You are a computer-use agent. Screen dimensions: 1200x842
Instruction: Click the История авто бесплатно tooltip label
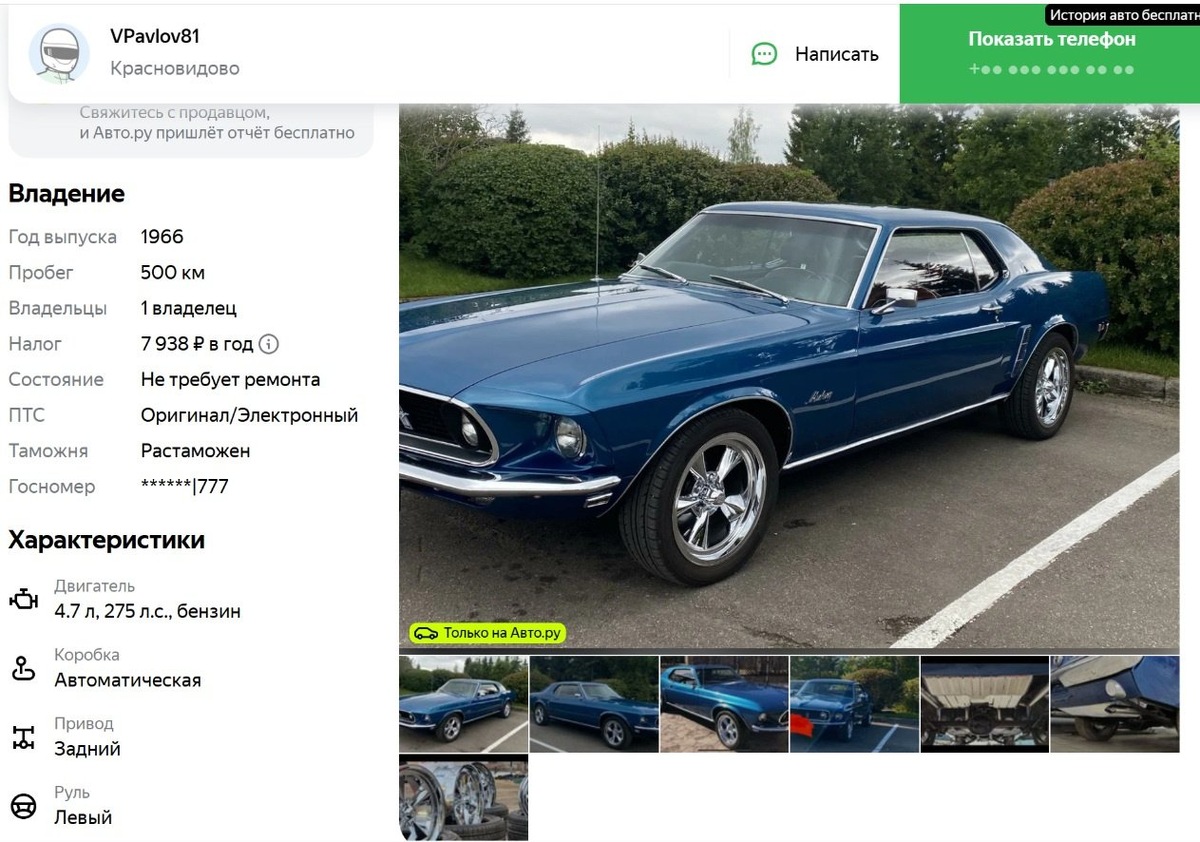click(1123, 15)
